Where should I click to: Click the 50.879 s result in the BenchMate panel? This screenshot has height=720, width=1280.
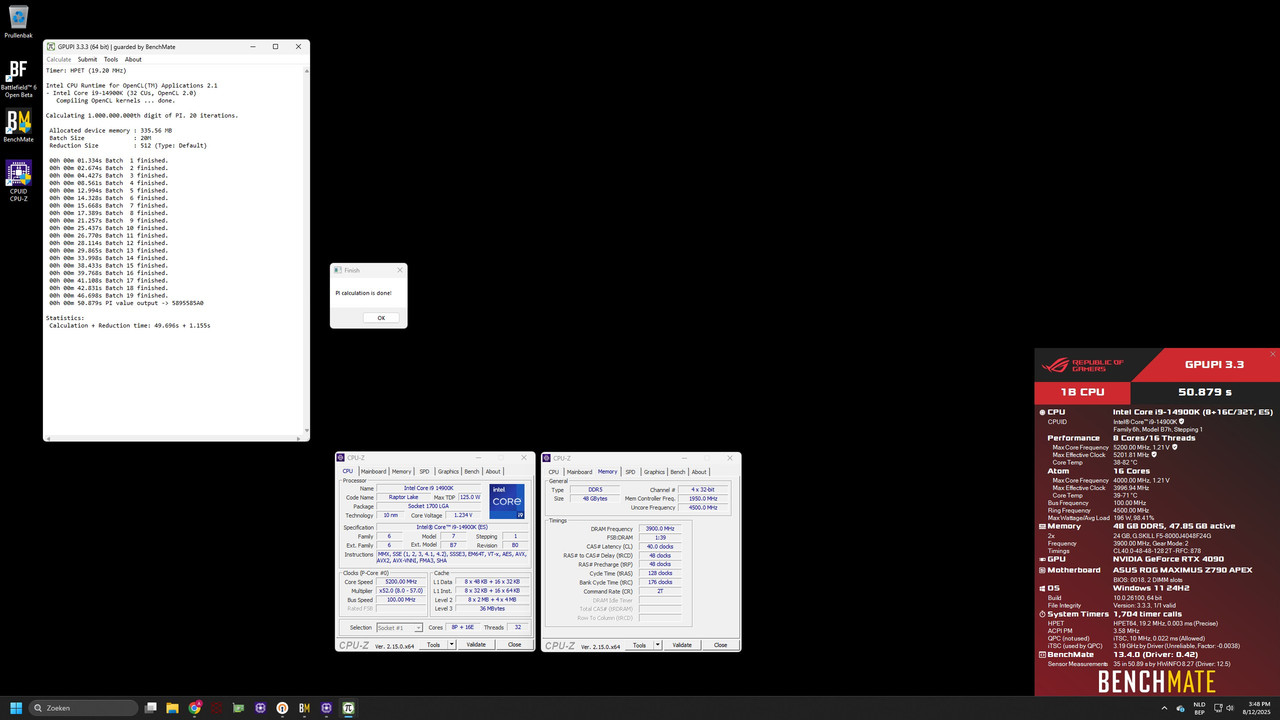click(1205, 393)
